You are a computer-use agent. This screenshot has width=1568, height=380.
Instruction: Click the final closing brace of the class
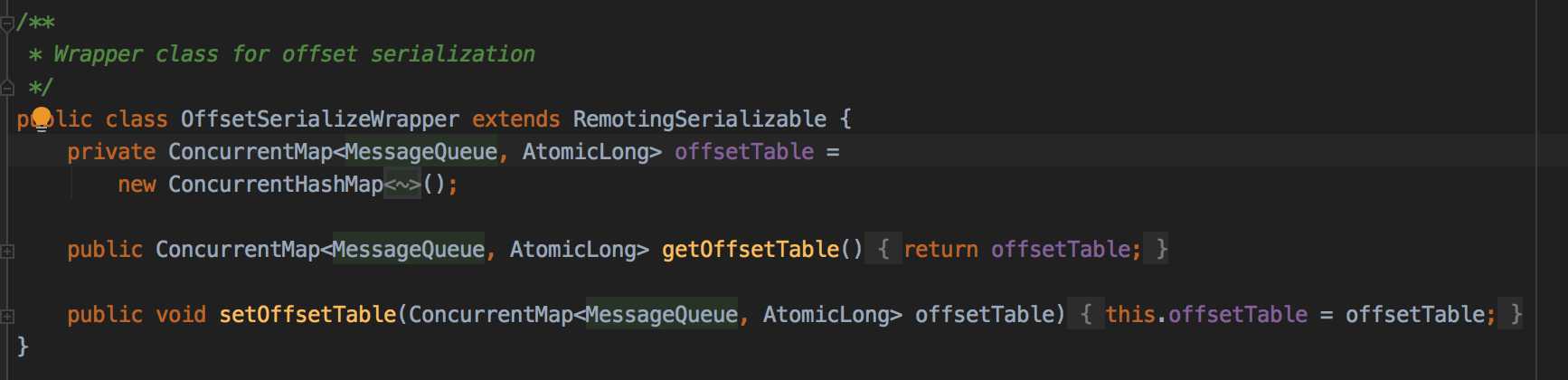23,347
